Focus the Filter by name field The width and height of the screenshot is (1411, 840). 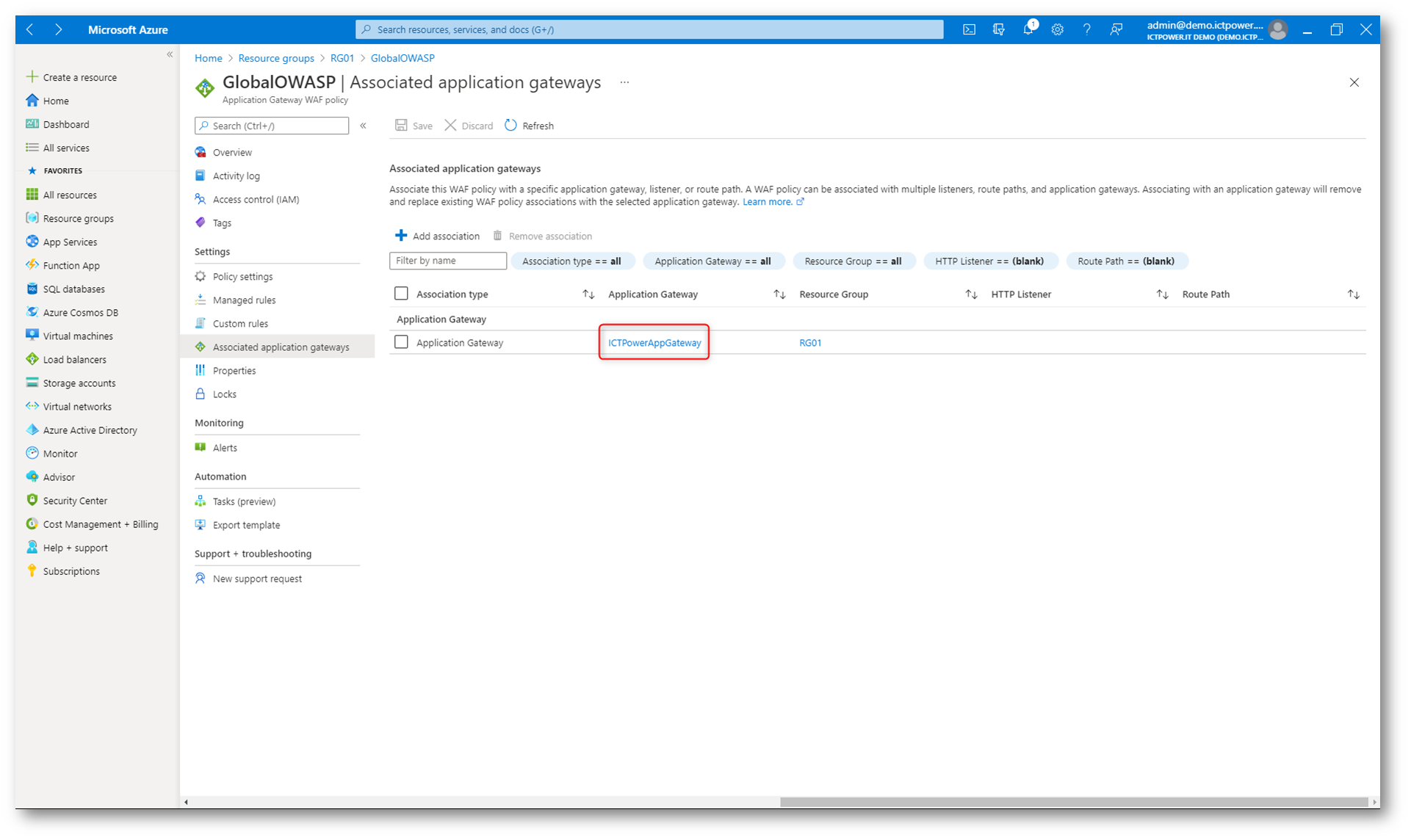(448, 261)
